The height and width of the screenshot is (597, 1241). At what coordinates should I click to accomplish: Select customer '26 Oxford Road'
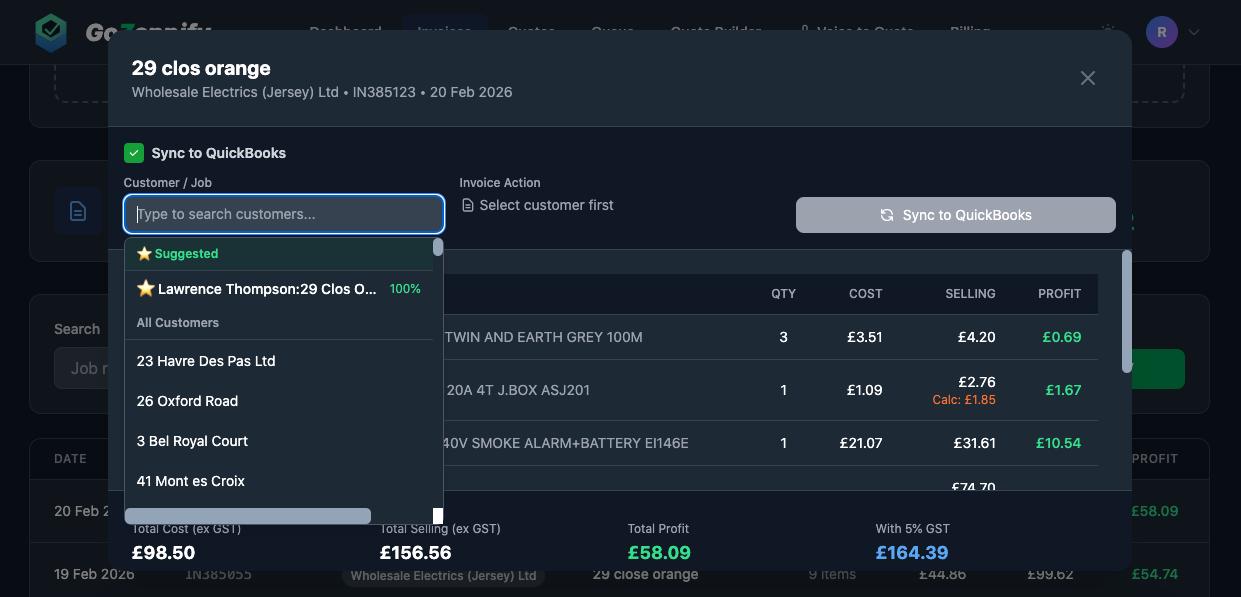click(187, 401)
